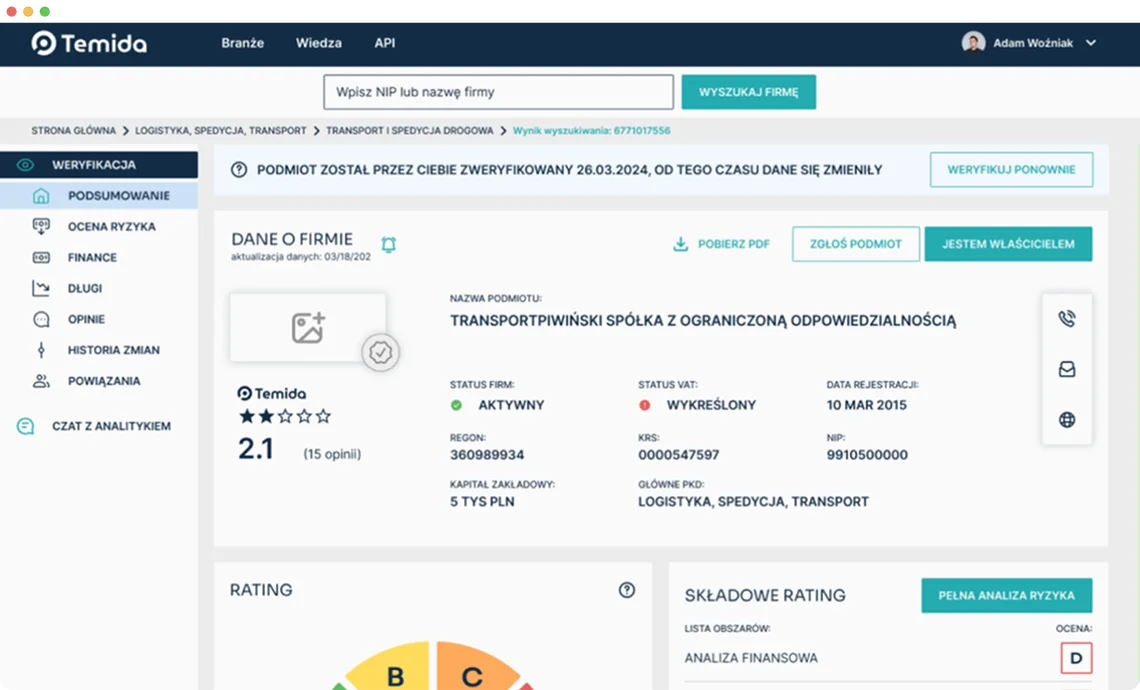Click the Ocena ryzyka sidebar icon
This screenshot has width=1140, height=690.
pos(41,226)
